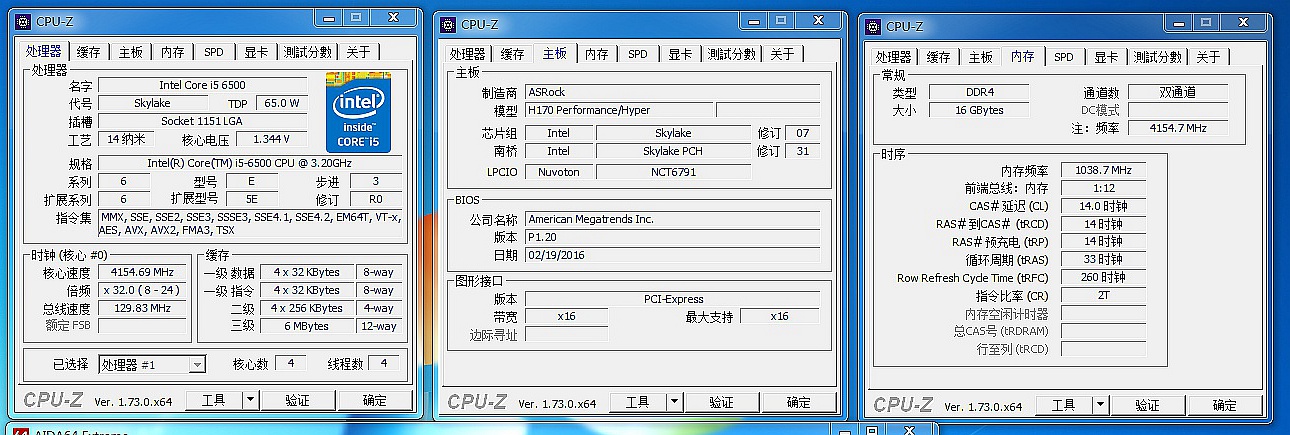
Task: Click 工具 button in mainboard window
Action: point(637,402)
